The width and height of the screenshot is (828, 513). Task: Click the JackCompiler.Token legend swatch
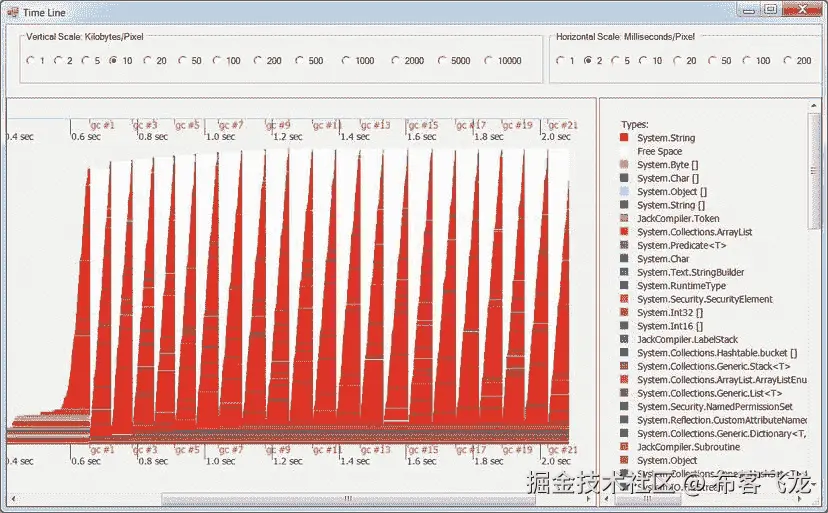pyautogui.click(x=624, y=218)
